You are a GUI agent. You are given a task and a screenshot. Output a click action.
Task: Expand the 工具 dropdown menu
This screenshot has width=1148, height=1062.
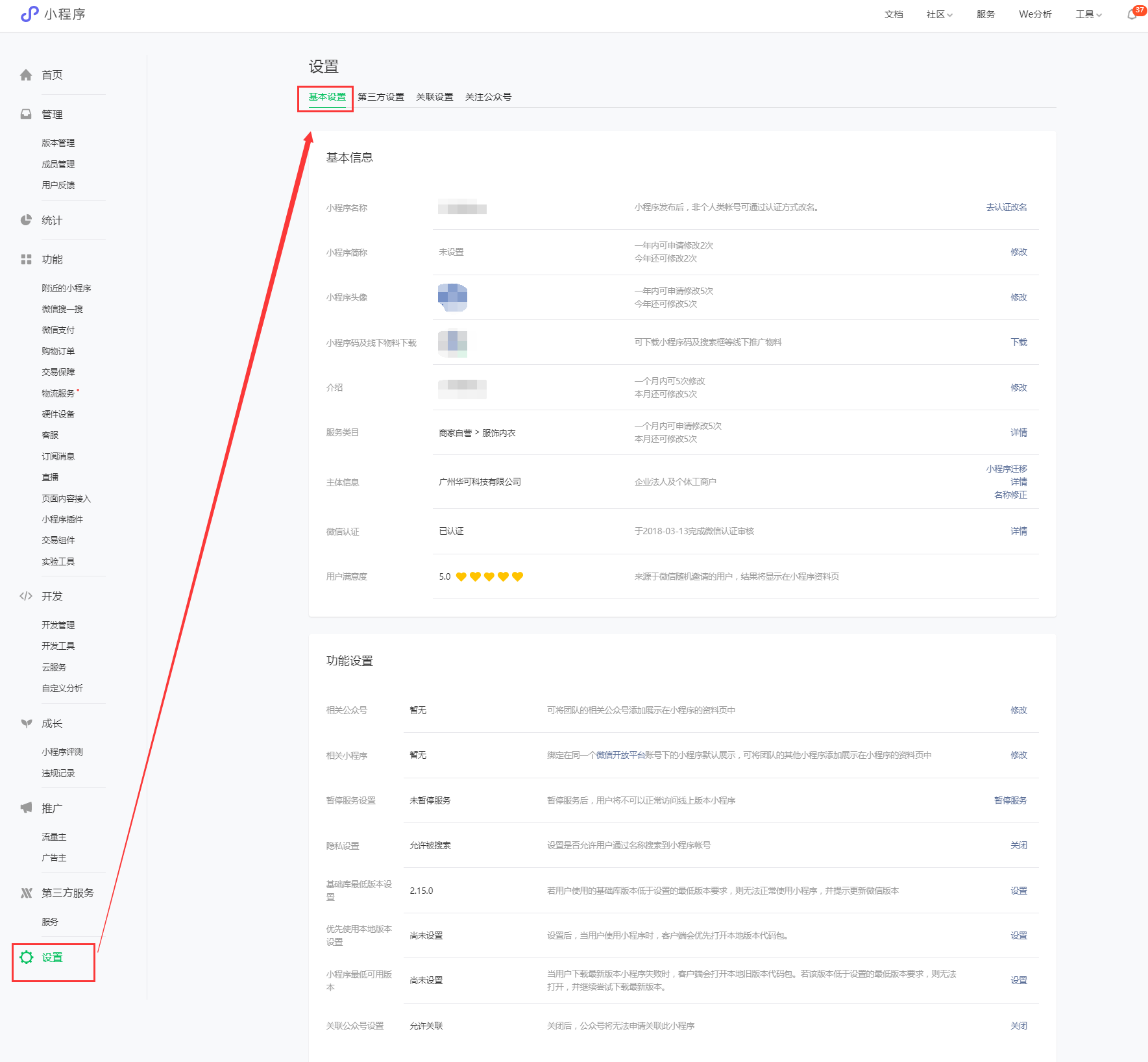tap(1088, 14)
